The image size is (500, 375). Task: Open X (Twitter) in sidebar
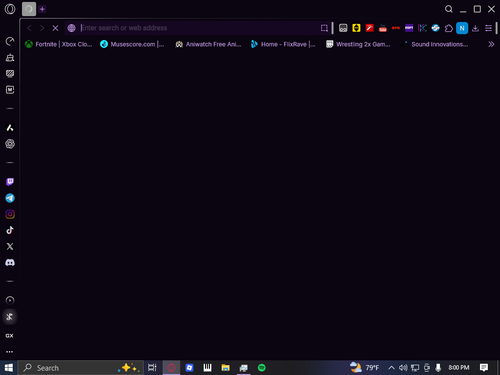10,246
